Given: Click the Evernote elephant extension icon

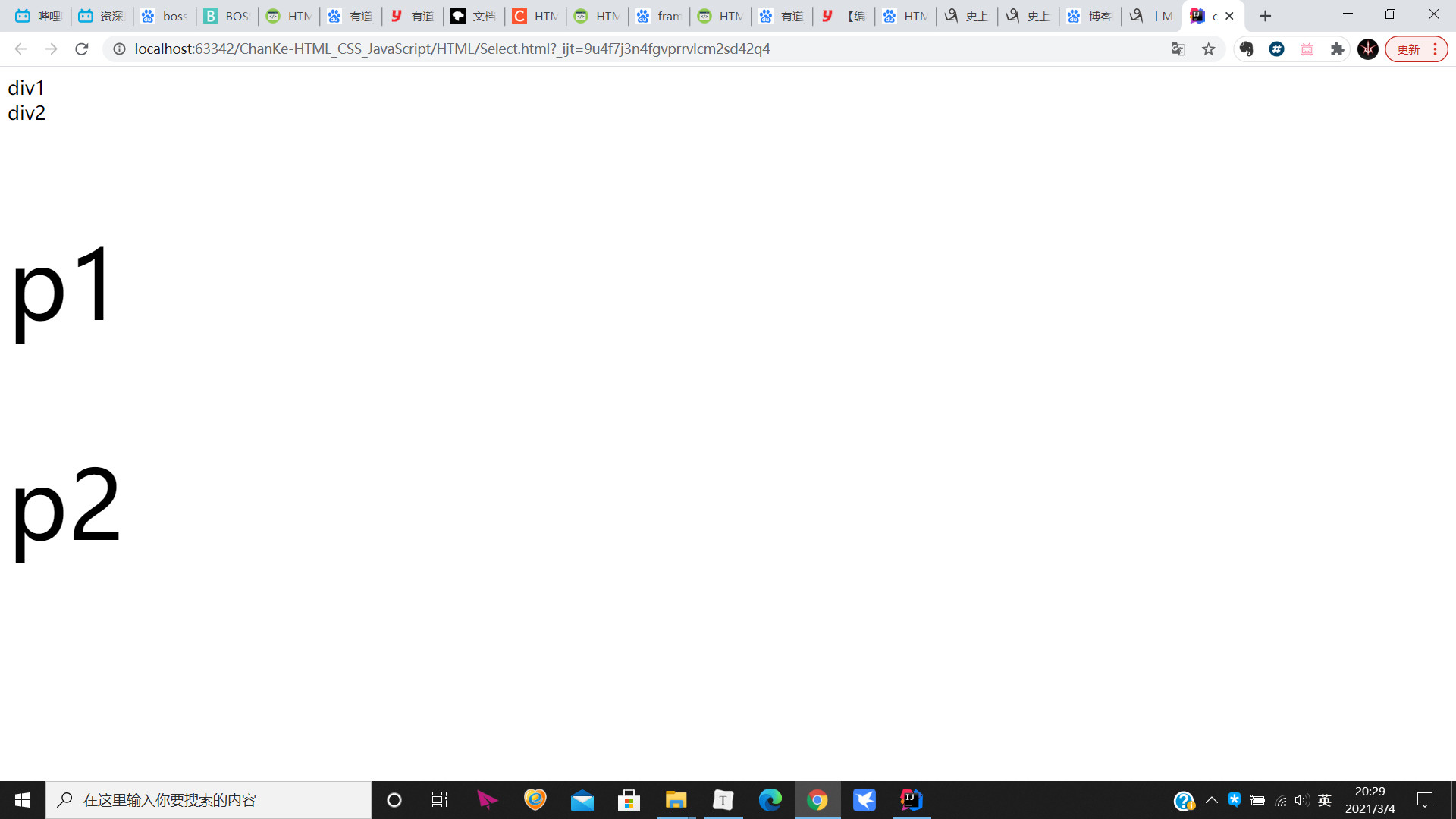Looking at the screenshot, I should 1246,49.
